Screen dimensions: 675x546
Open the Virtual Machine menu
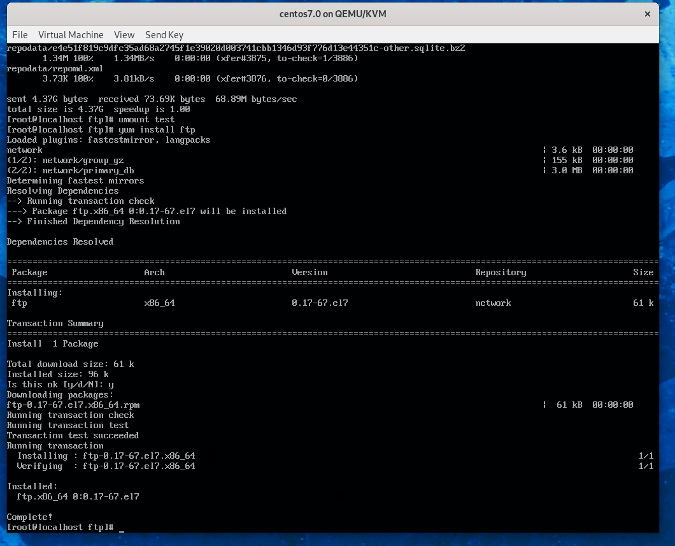pyautogui.click(x=71, y=34)
